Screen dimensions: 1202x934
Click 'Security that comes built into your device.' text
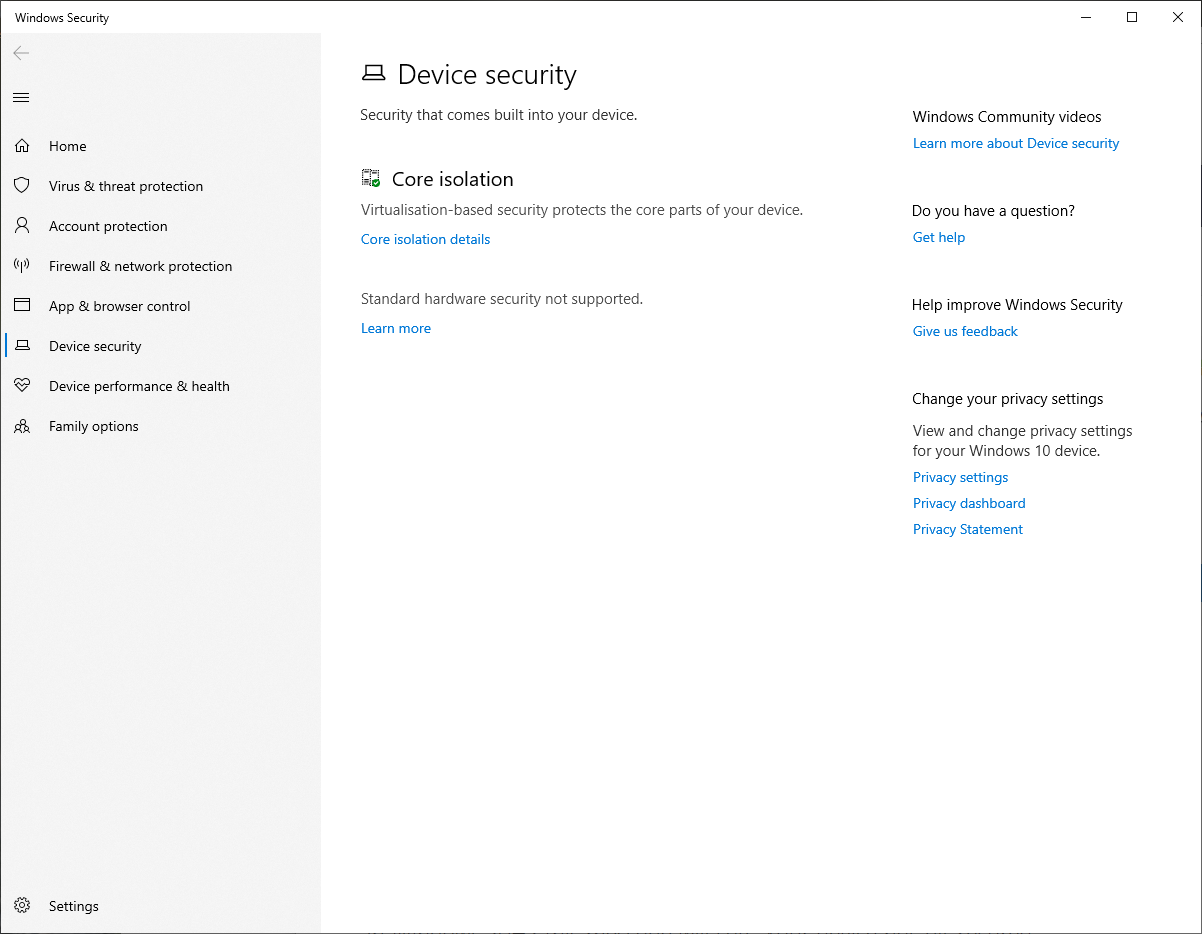(x=499, y=115)
